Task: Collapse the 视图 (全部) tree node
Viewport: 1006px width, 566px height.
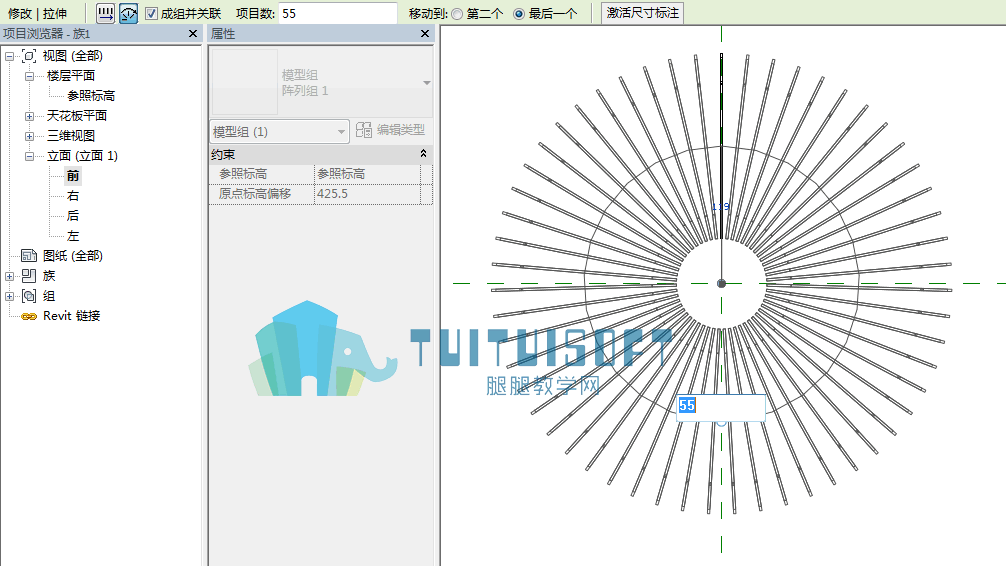Action: pos(10,56)
